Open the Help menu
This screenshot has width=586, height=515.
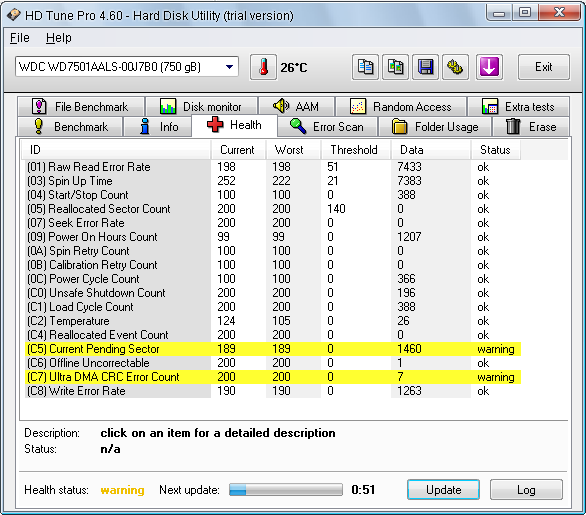click(x=59, y=38)
